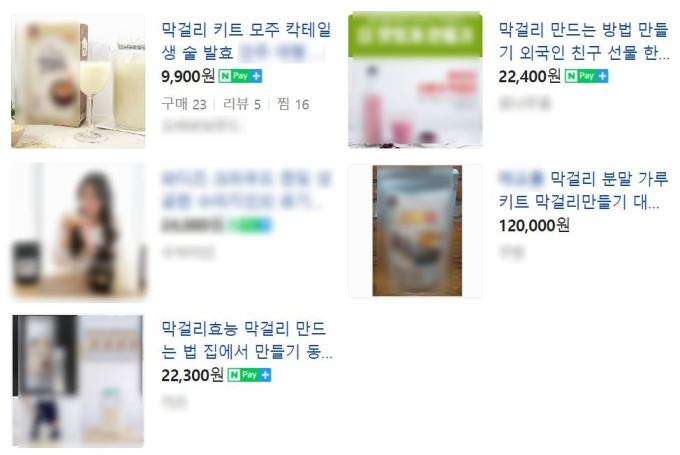Click the 리뷰 5 review count
Viewport: 680px width, 455px height.
[x=242, y=104]
